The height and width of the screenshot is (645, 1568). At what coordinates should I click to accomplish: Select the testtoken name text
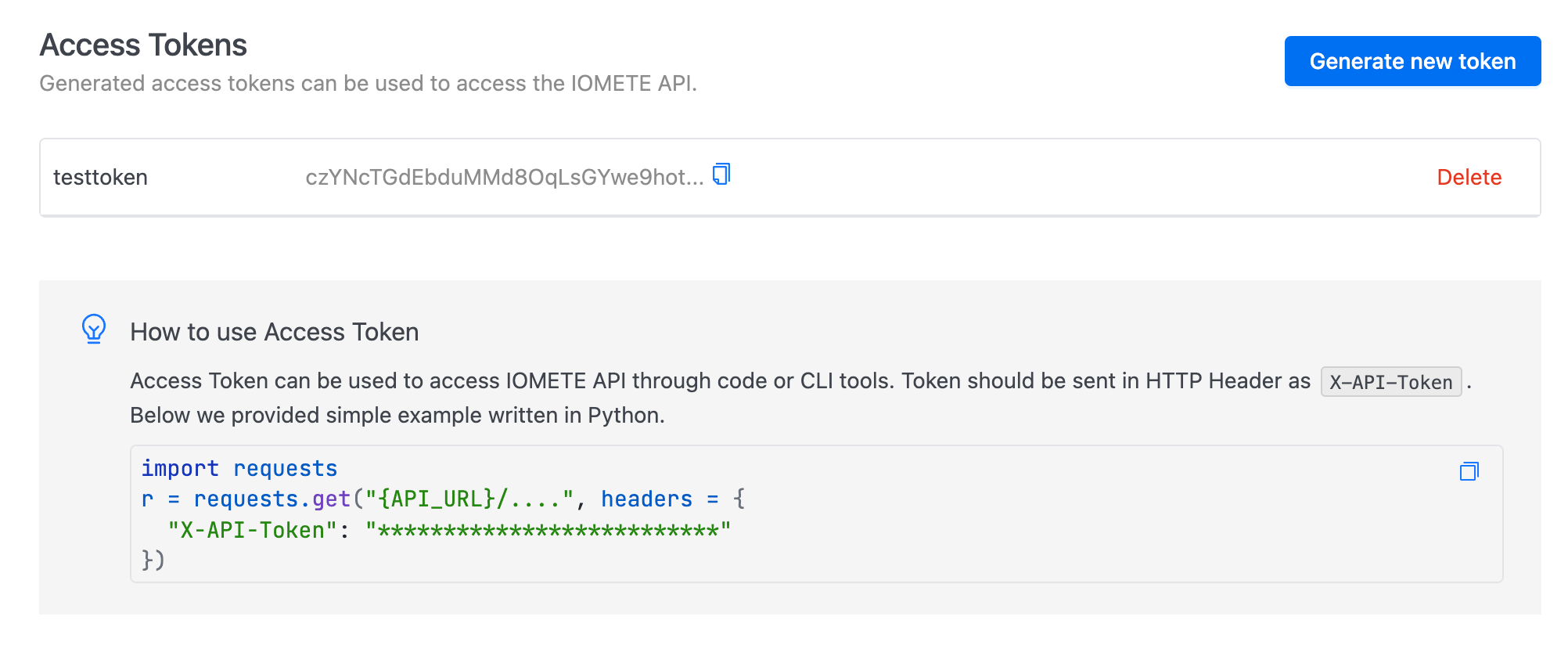pyautogui.click(x=100, y=178)
